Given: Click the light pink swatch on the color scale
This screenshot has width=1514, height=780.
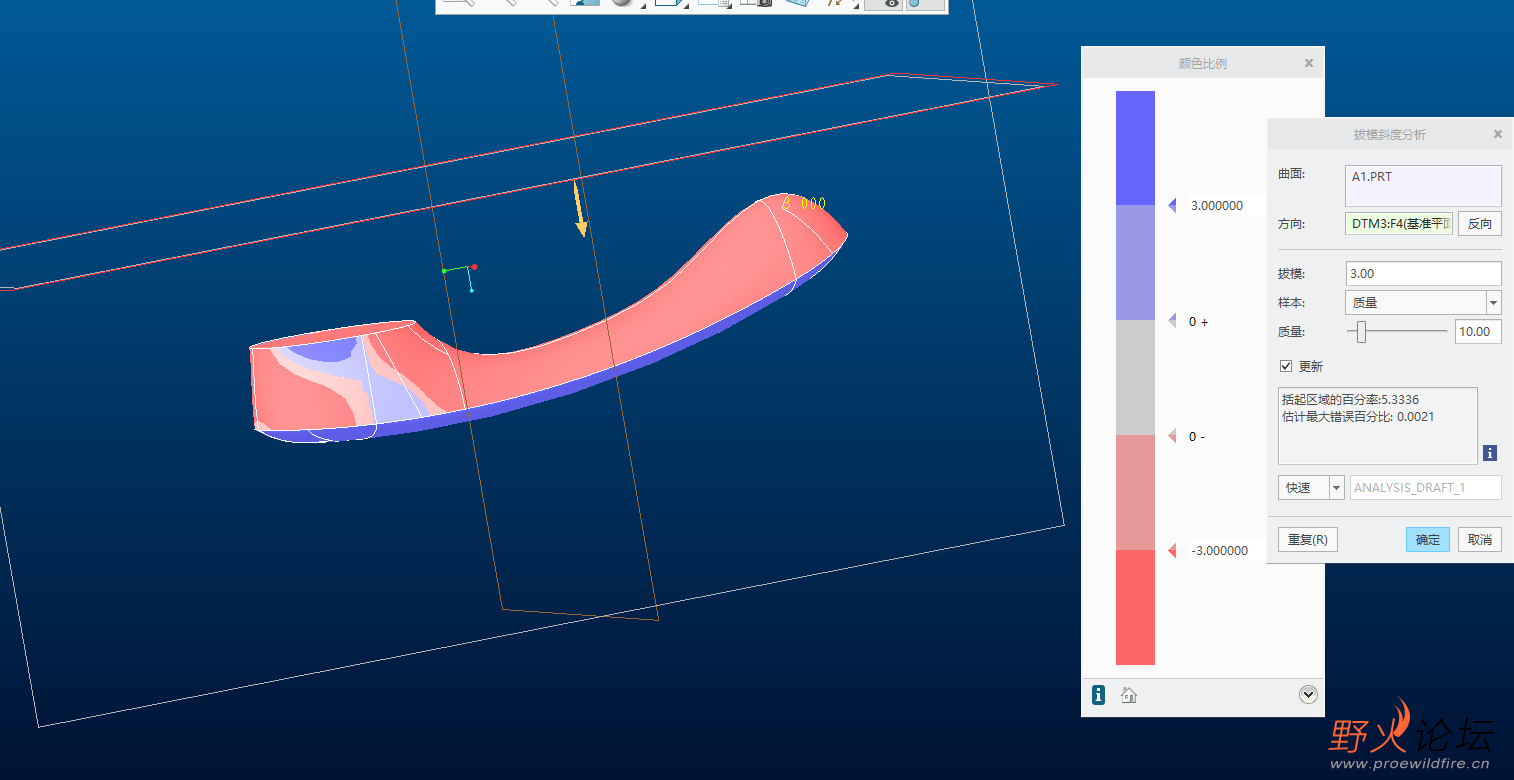Looking at the screenshot, I should coord(1135,493).
